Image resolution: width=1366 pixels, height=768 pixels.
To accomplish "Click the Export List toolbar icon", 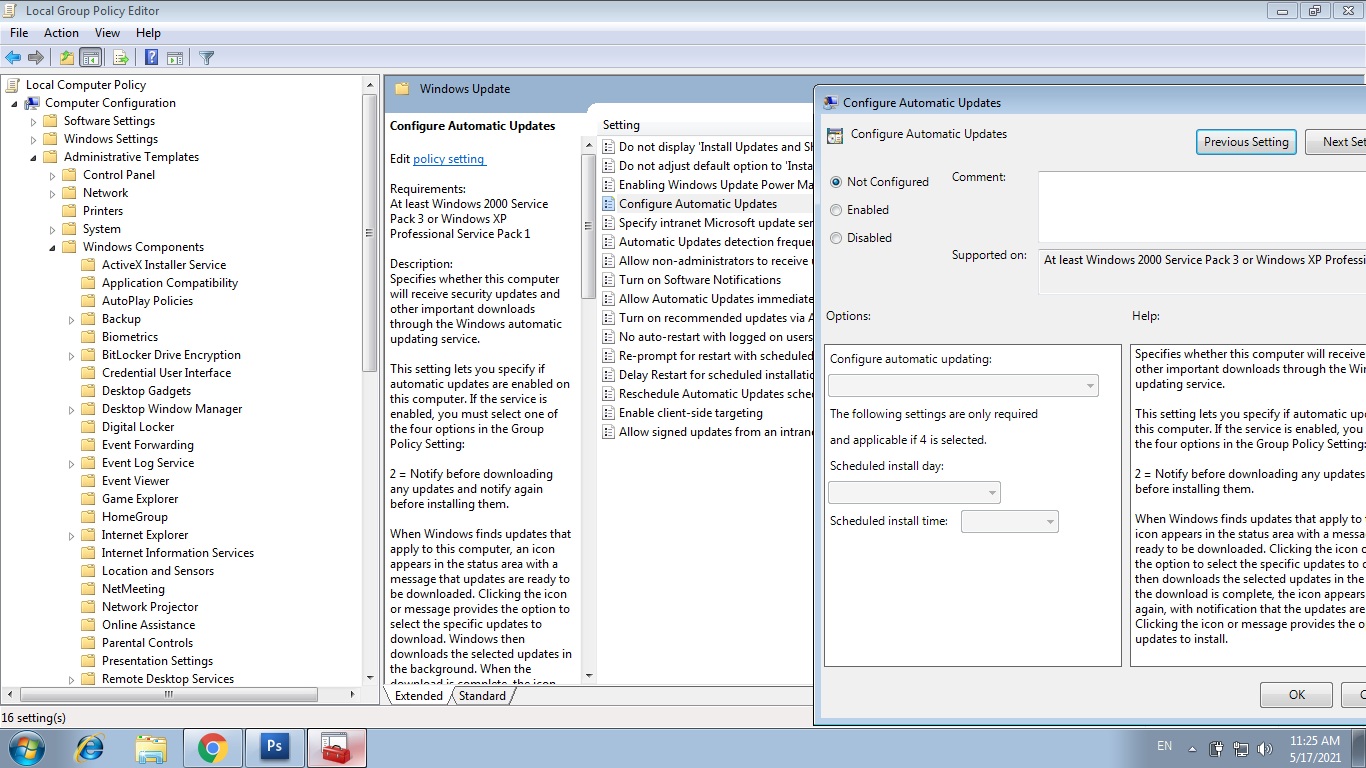I will click(x=121, y=58).
